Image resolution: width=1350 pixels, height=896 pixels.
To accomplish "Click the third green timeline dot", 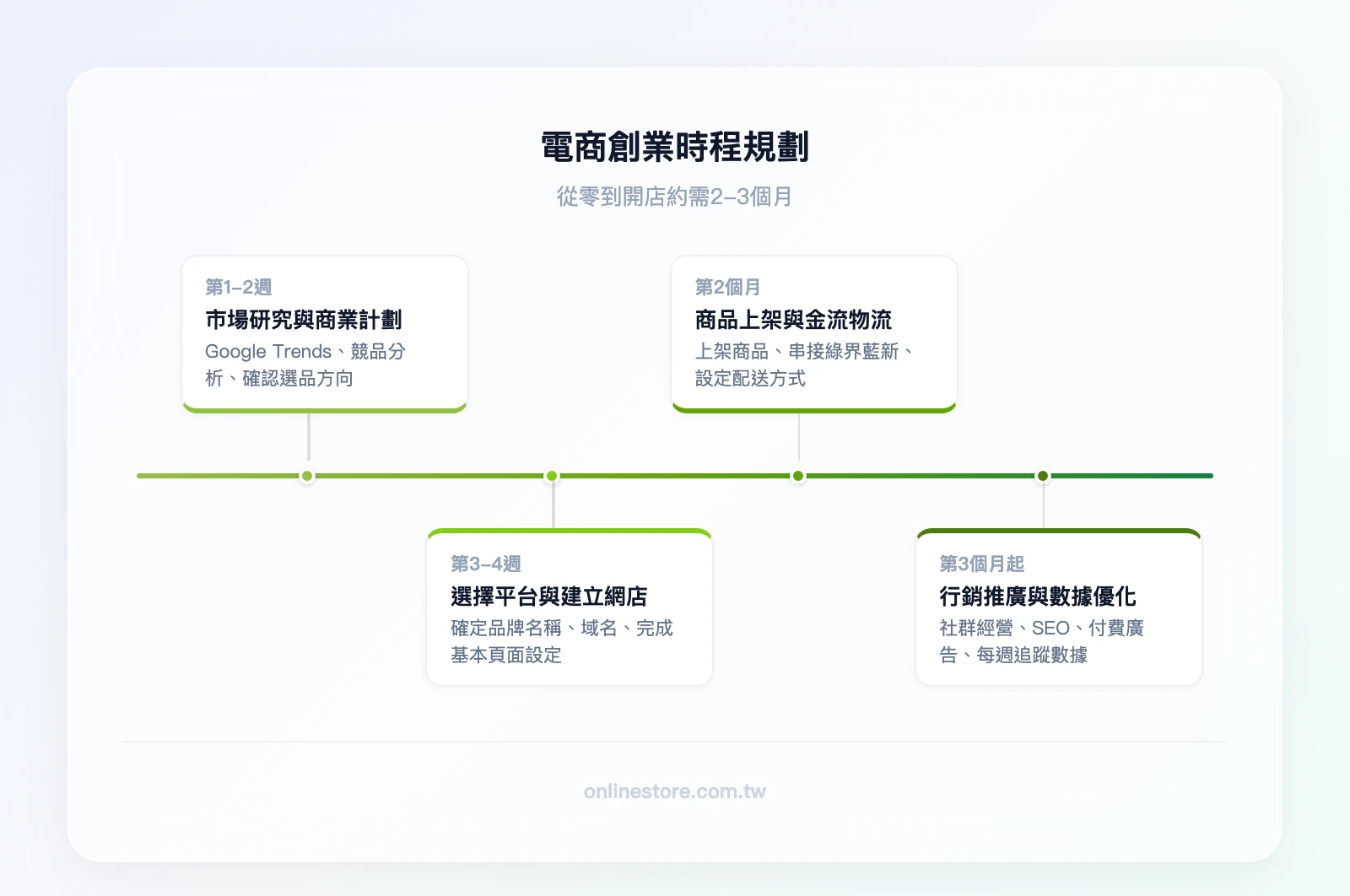I will click(796, 475).
